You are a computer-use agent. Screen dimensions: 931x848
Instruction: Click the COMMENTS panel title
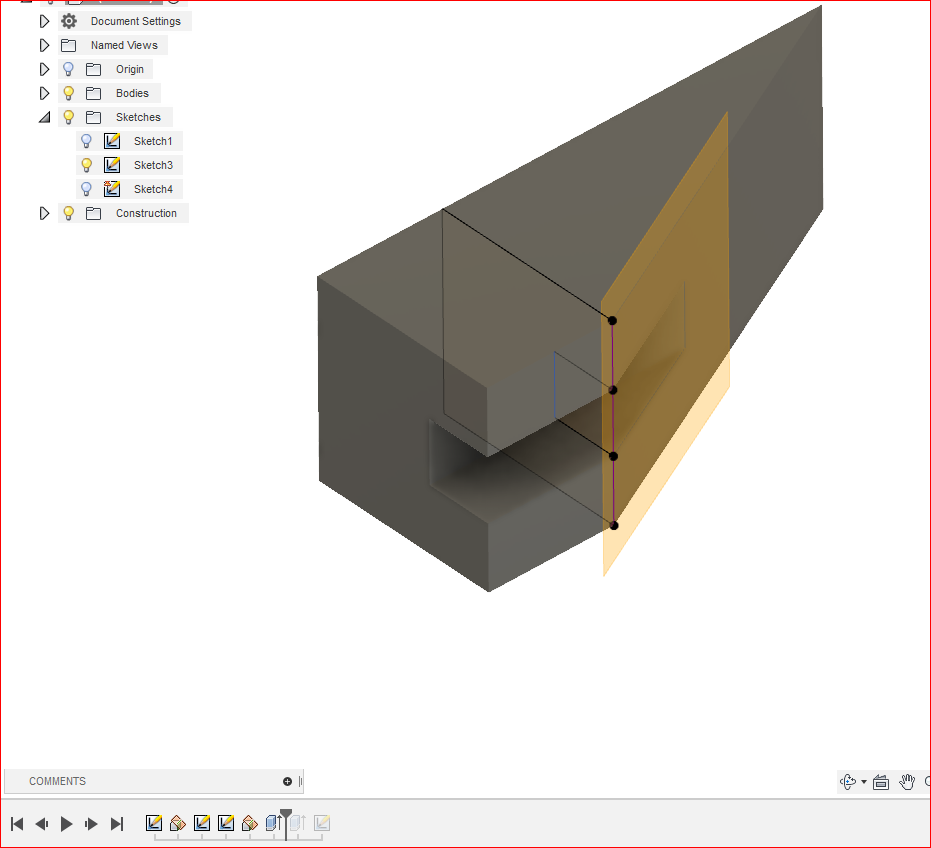pos(58,781)
